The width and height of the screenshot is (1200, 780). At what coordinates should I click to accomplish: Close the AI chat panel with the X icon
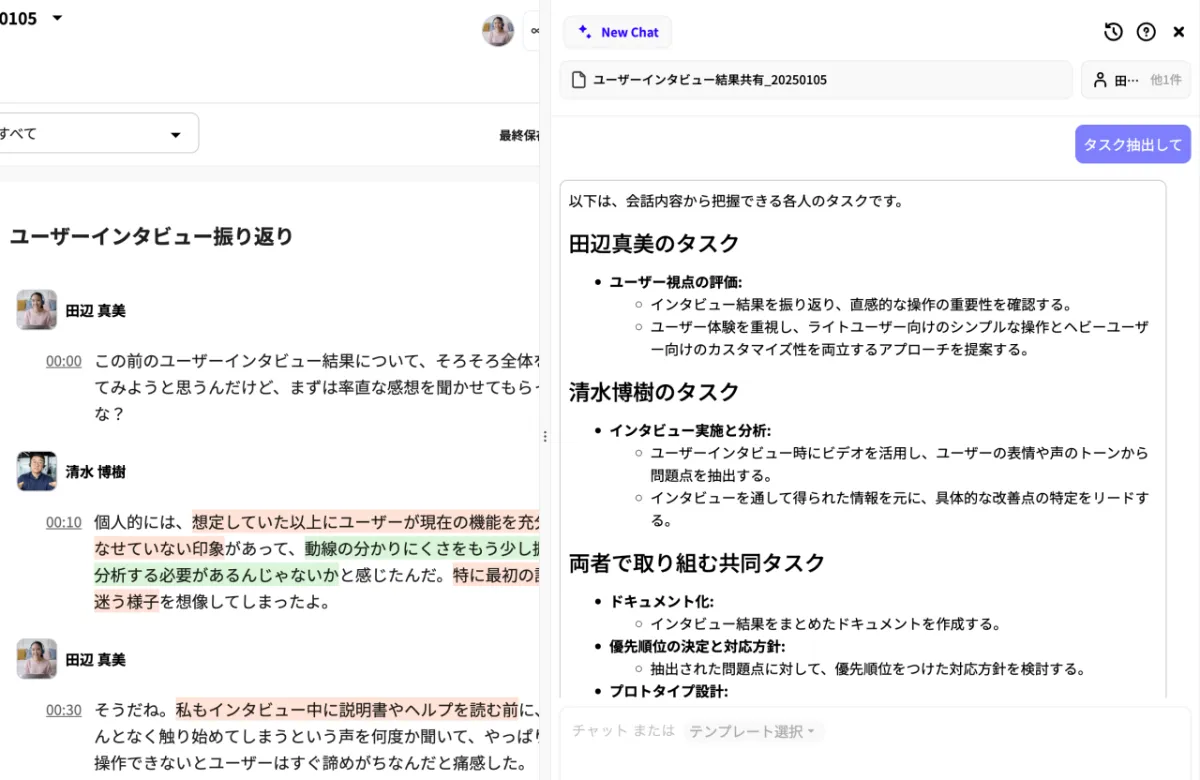pyautogui.click(x=1179, y=31)
